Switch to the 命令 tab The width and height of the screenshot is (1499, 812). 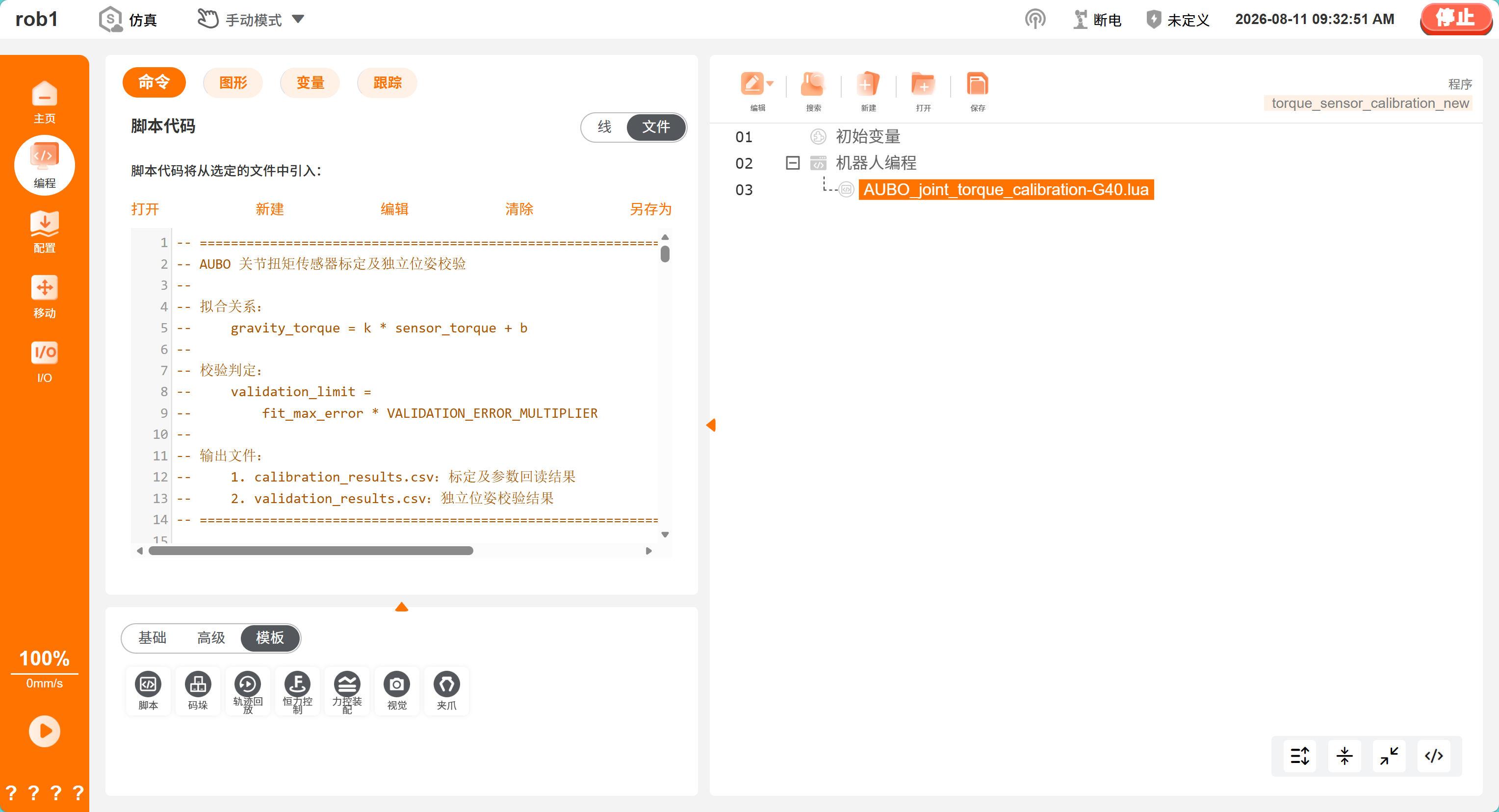tap(154, 82)
